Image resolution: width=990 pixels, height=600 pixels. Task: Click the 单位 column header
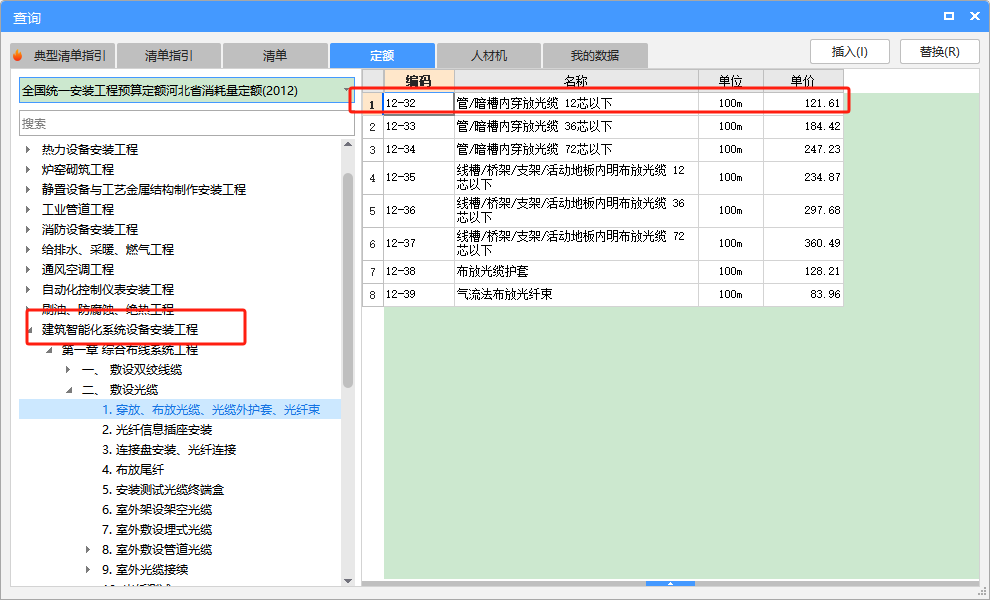tap(731, 81)
